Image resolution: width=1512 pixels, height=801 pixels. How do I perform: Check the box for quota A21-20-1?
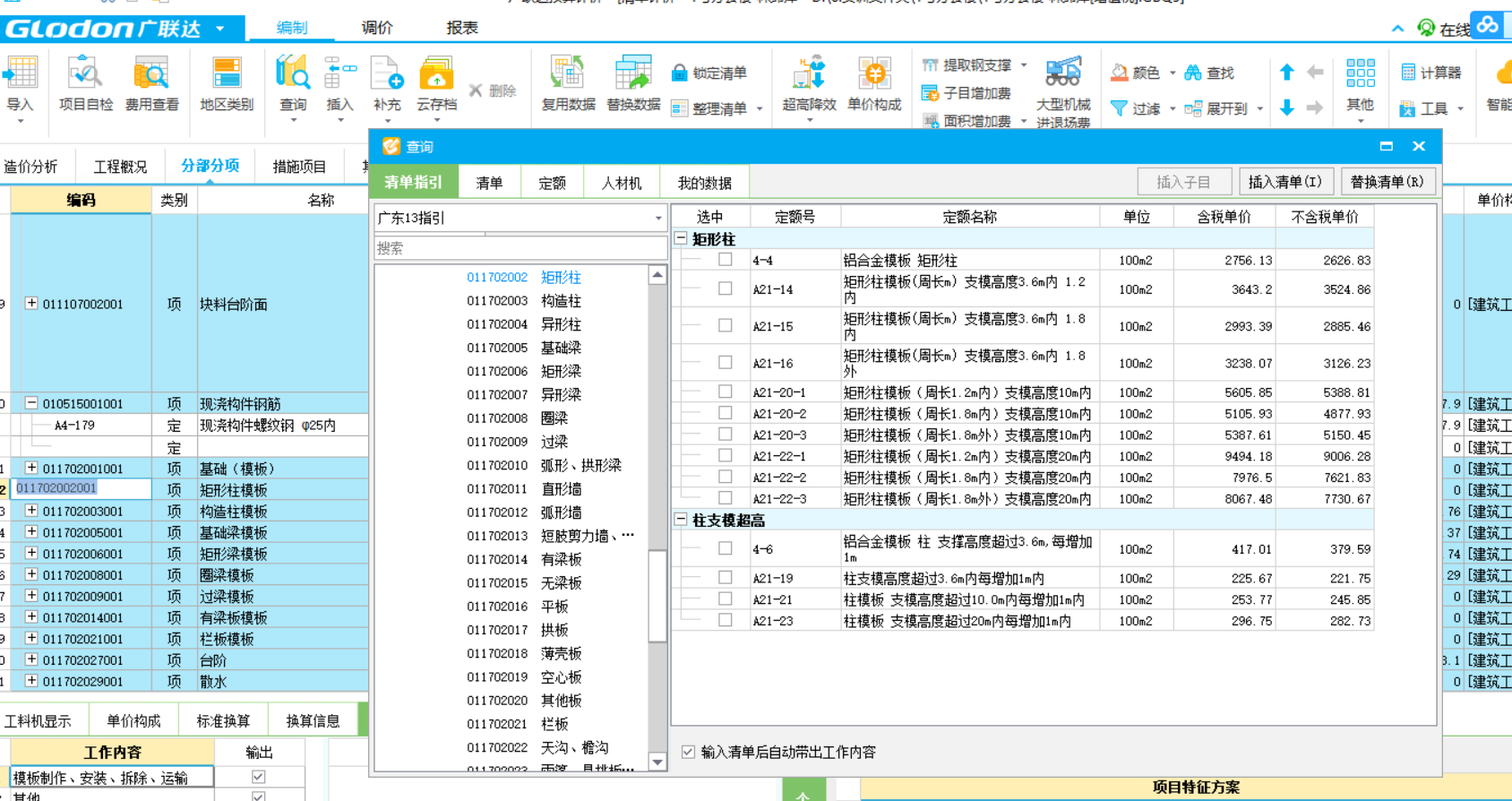(726, 392)
